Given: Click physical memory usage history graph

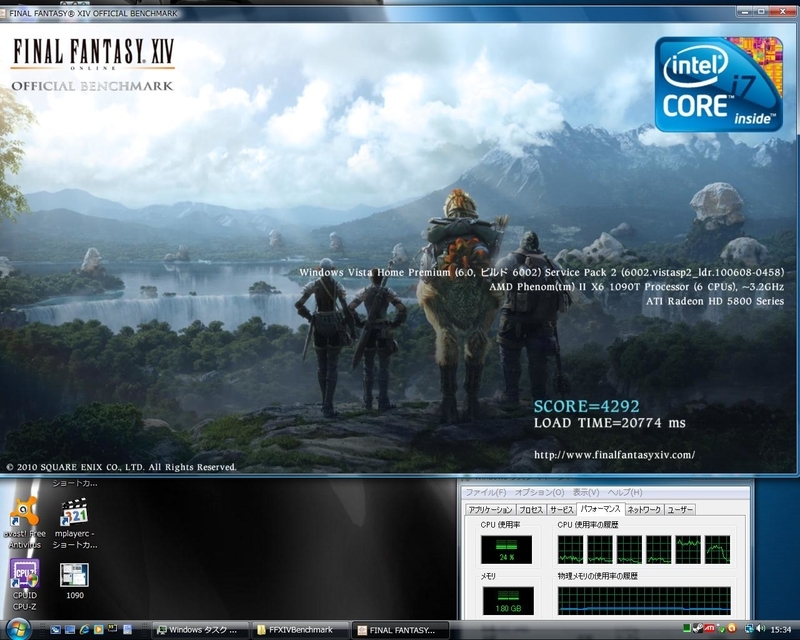Looking at the screenshot, I should [x=644, y=601].
